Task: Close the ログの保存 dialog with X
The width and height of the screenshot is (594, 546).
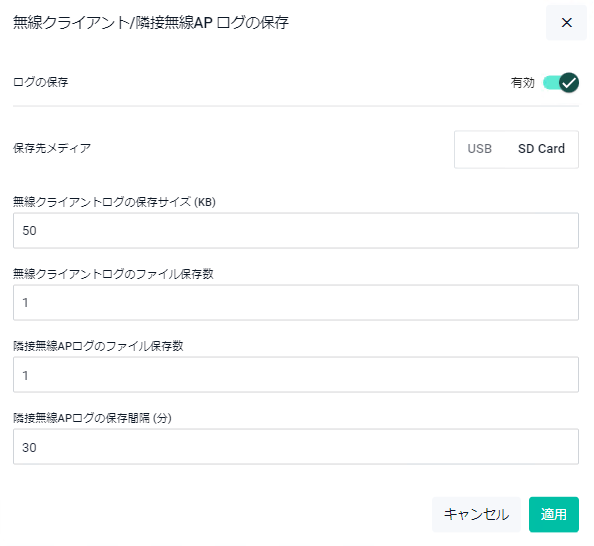Action: 566,23
